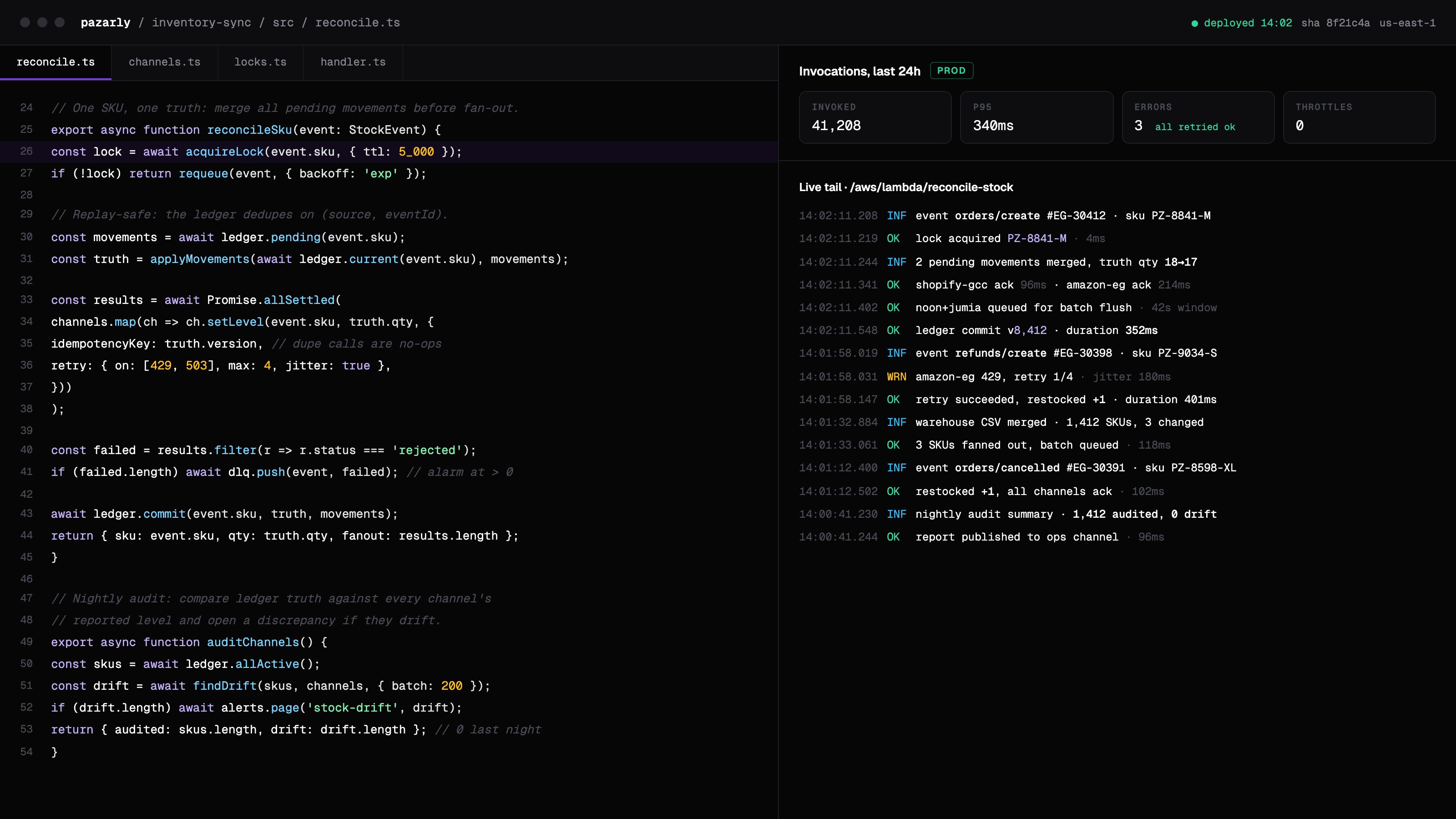The width and height of the screenshot is (1456, 819).
Task: Click the comment on line 24
Action: click(x=285, y=109)
